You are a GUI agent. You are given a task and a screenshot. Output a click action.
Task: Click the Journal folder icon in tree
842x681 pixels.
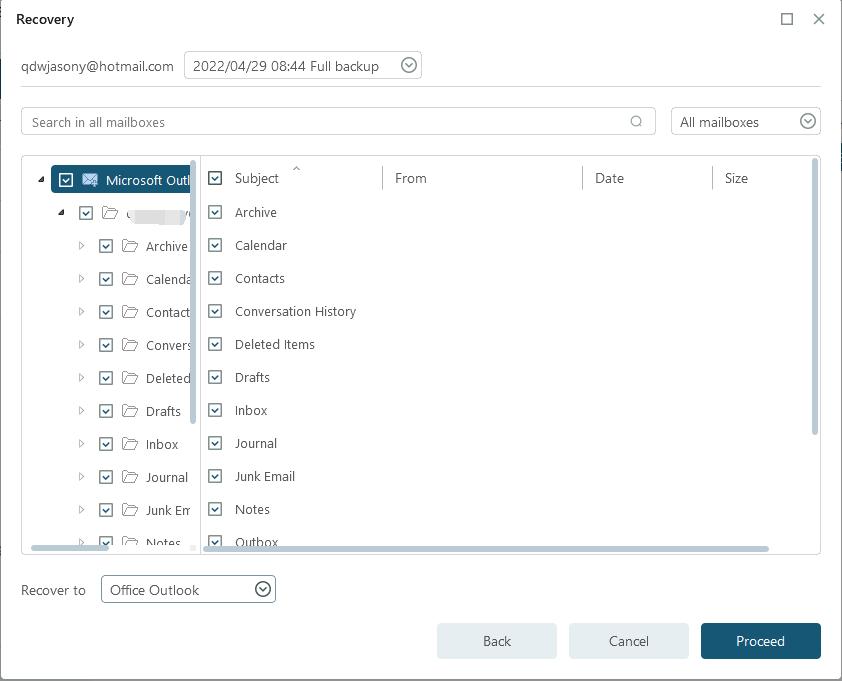click(129, 477)
